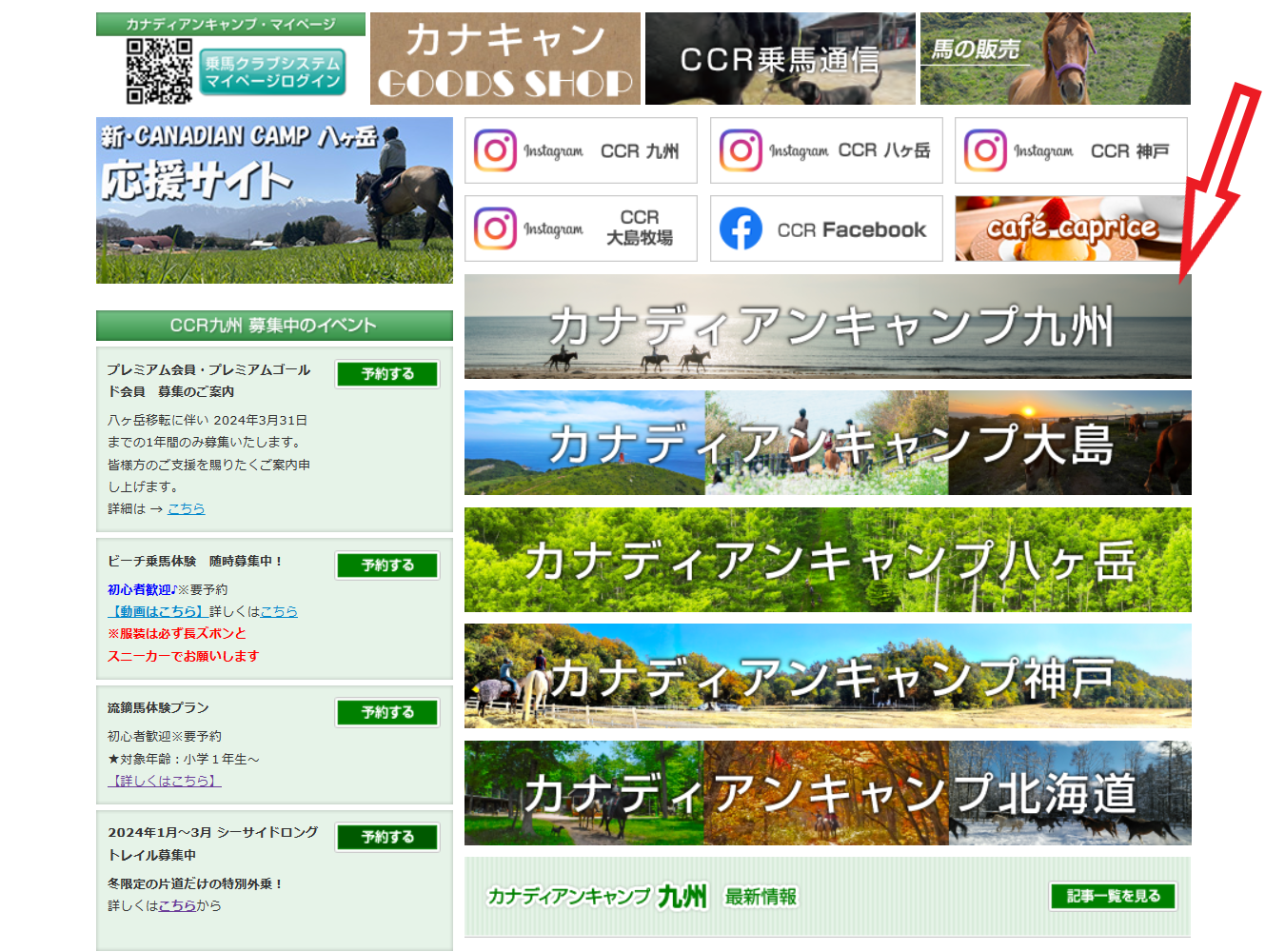
Task: Open 新・CANADIAN CAMP 八ヶ岳 応援サイト banner
Action: tap(274, 200)
